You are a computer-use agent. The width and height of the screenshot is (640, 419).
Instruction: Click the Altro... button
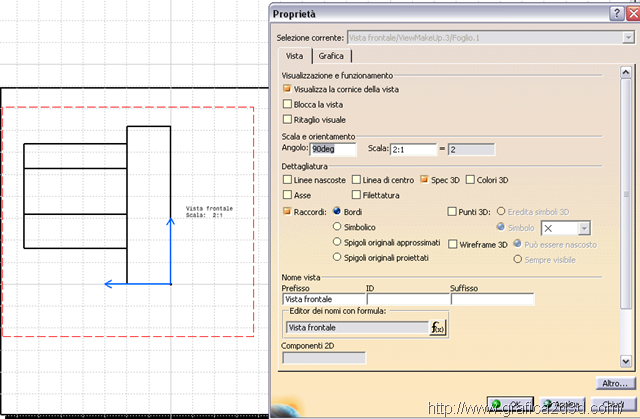614,383
